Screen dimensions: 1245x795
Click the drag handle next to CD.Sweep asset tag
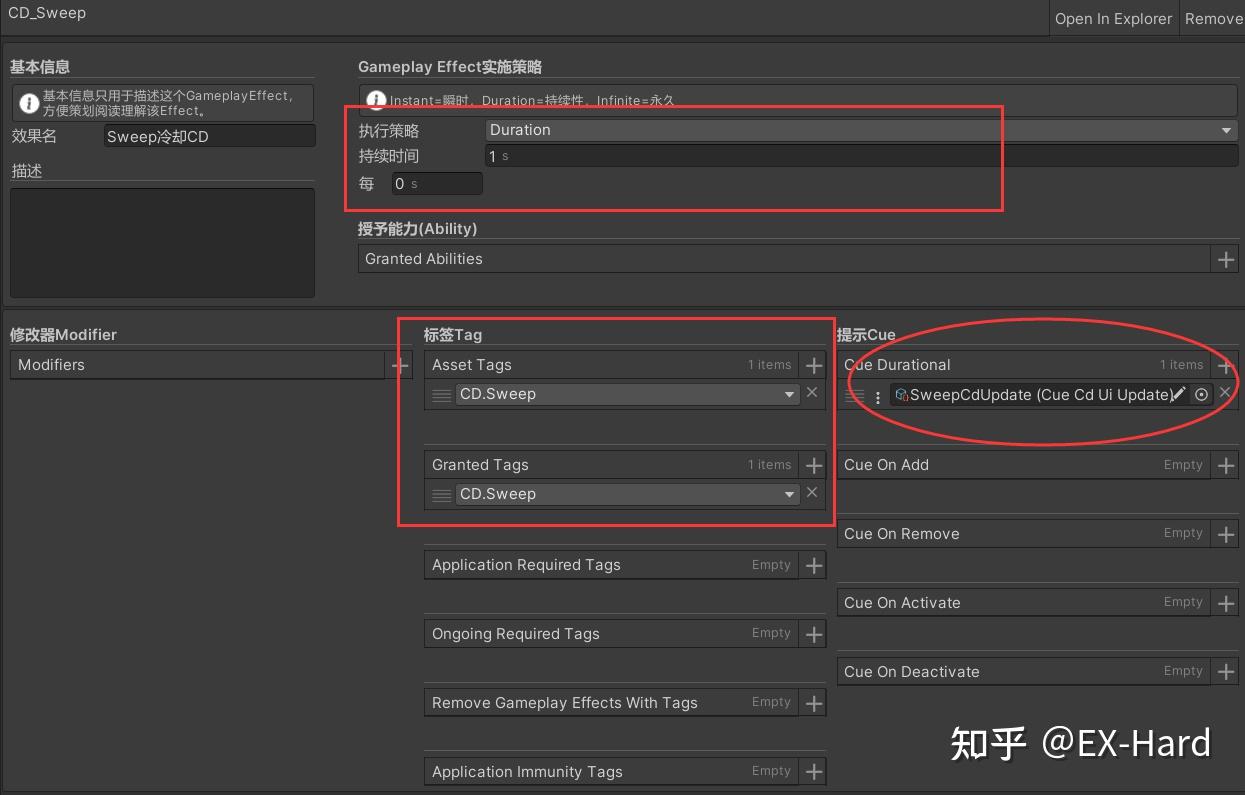coord(440,394)
